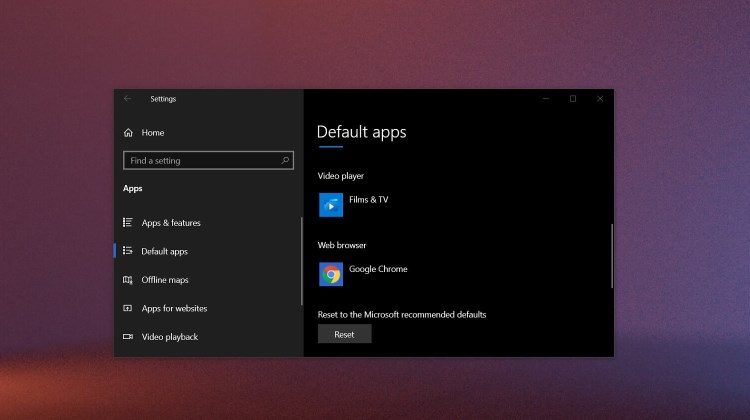Click the Offline maps map icon
Screen dimensions: 750x420
pyautogui.click(x=128, y=280)
